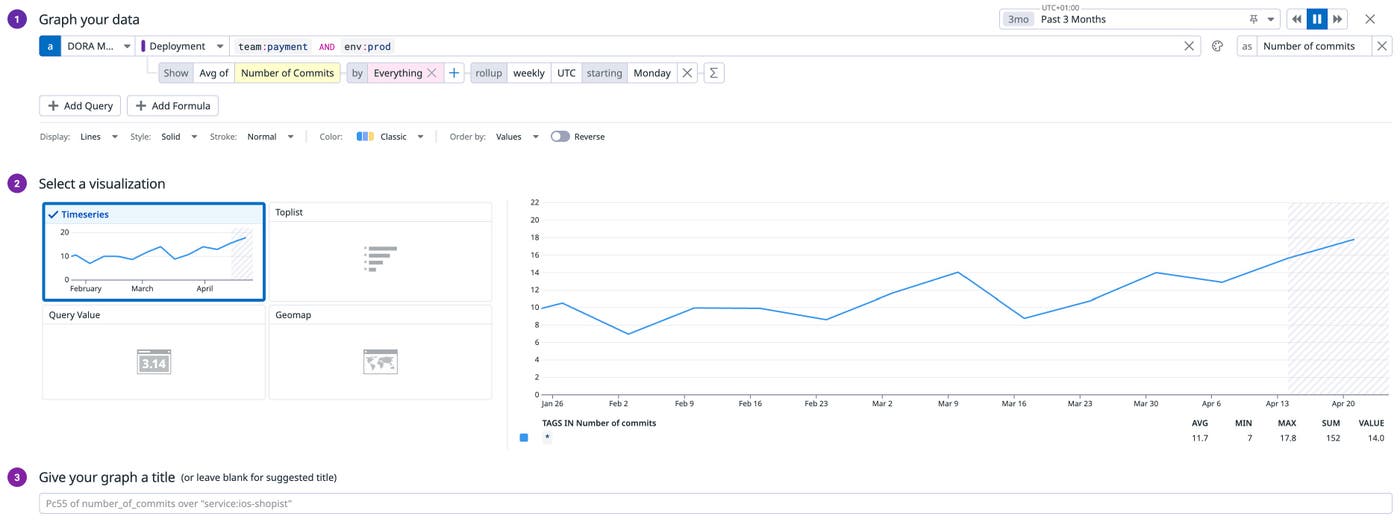The height and width of the screenshot is (525, 1400).
Task: Select the Timeseries visualization
Action: [x=154, y=252]
